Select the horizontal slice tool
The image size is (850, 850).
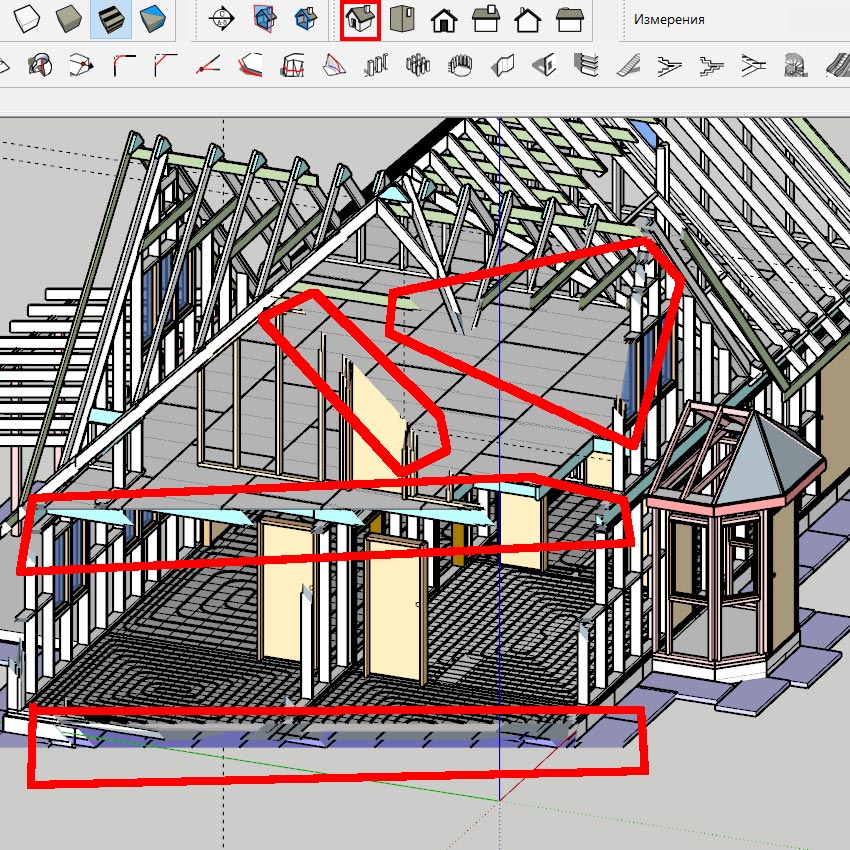pyautogui.click(x=292, y=66)
